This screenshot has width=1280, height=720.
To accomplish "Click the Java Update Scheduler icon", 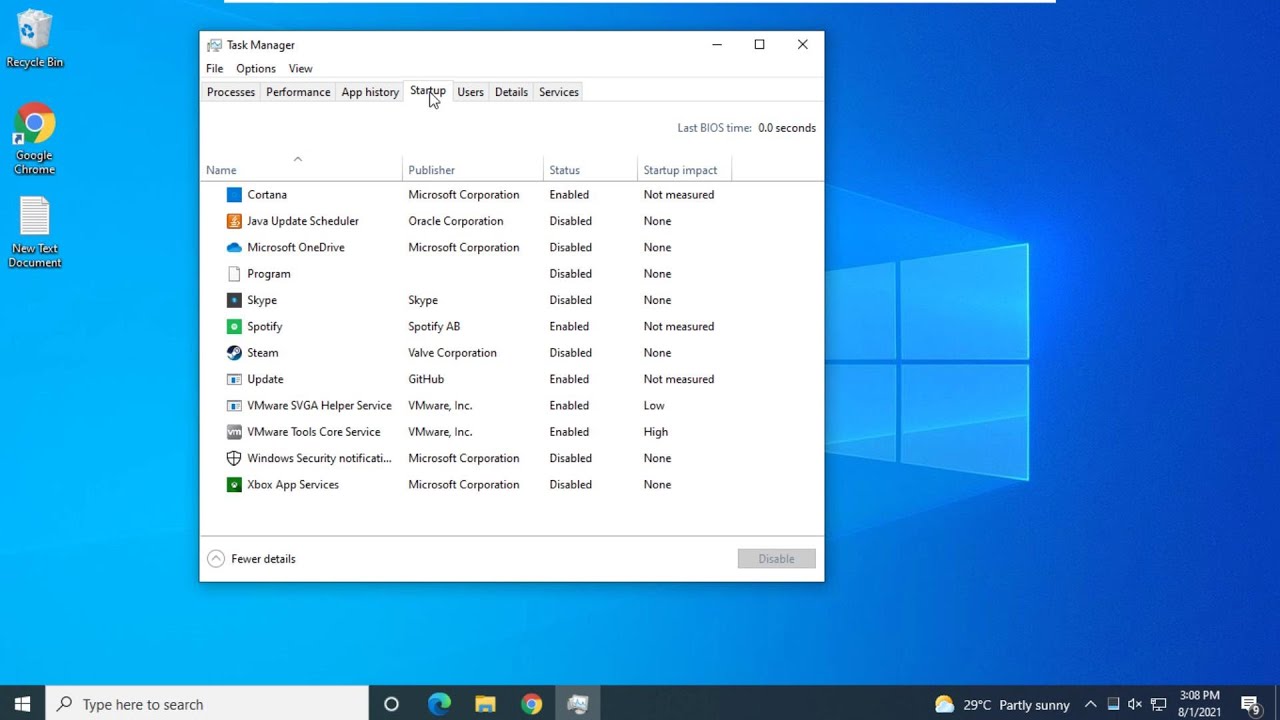I will pyautogui.click(x=234, y=221).
